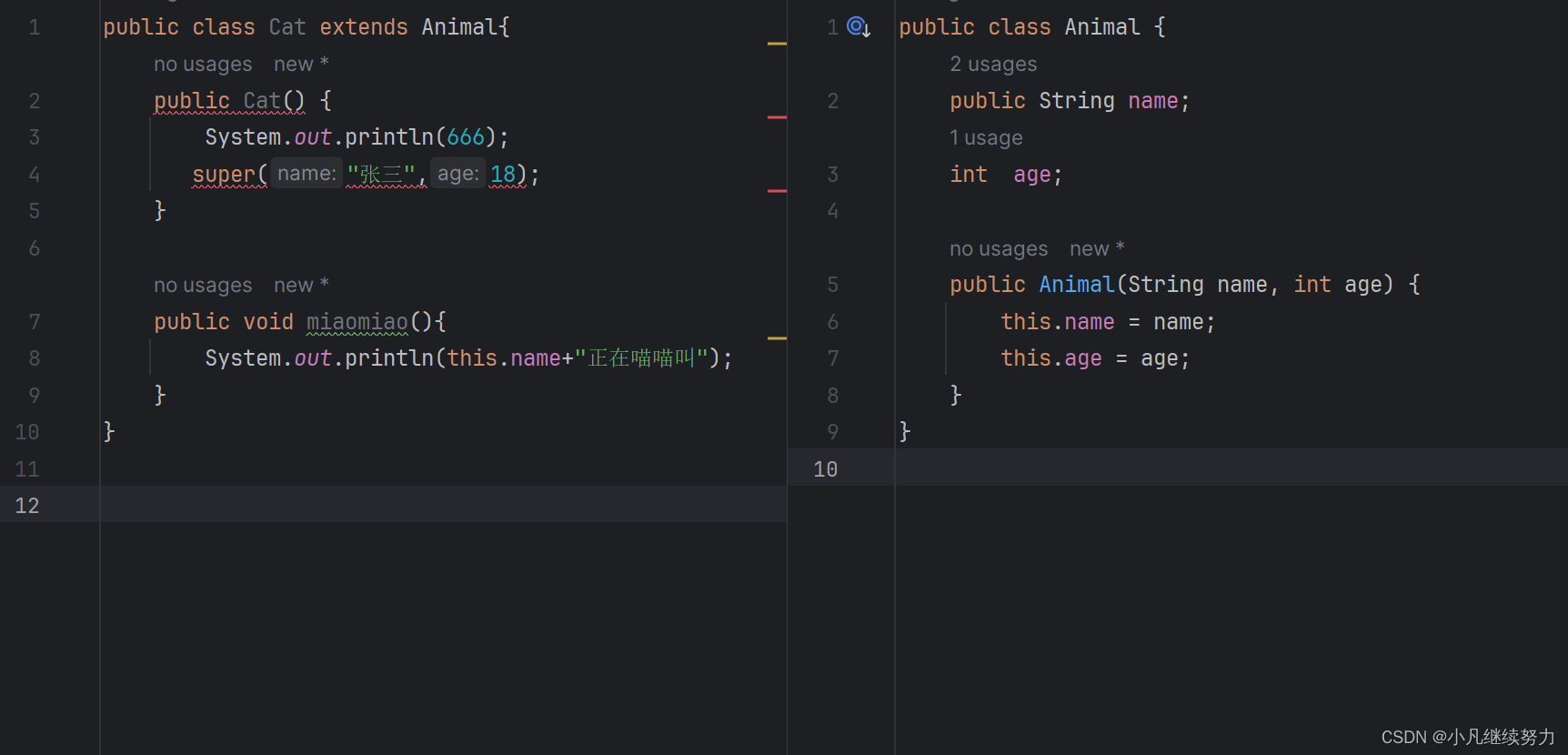Open '2 usages' hint above name field
The image size is (1568, 755).
[993, 65]
